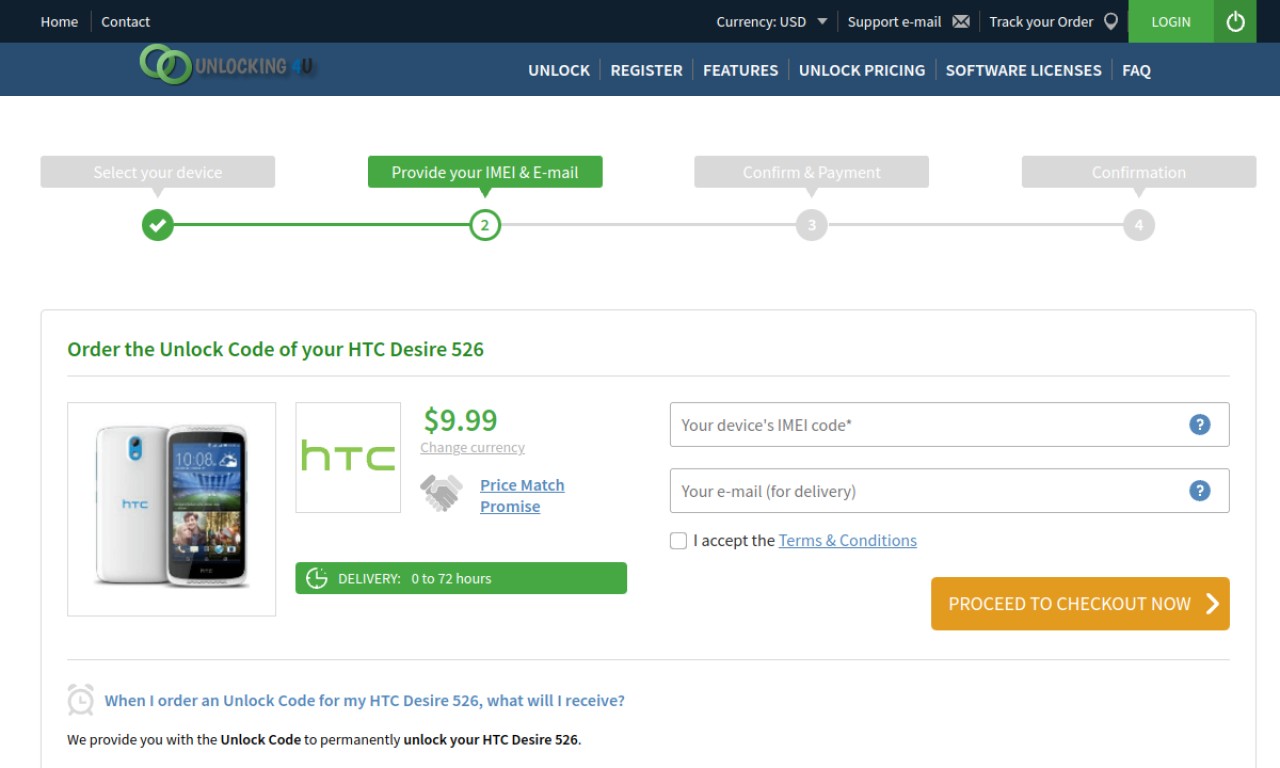This screenshot has height=768, width=1280.
Task: Click the DELIVERY 0 to 72 hours bar
Action: coord(461,578)
